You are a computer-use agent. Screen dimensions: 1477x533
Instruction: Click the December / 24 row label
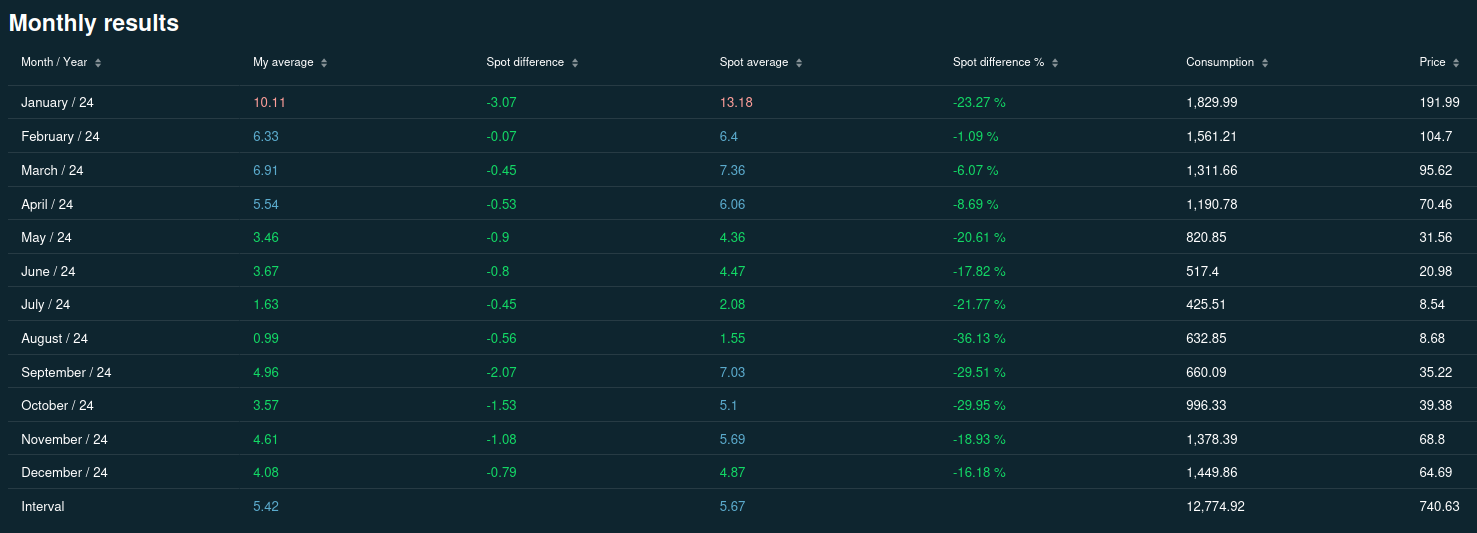click(64, 473)
